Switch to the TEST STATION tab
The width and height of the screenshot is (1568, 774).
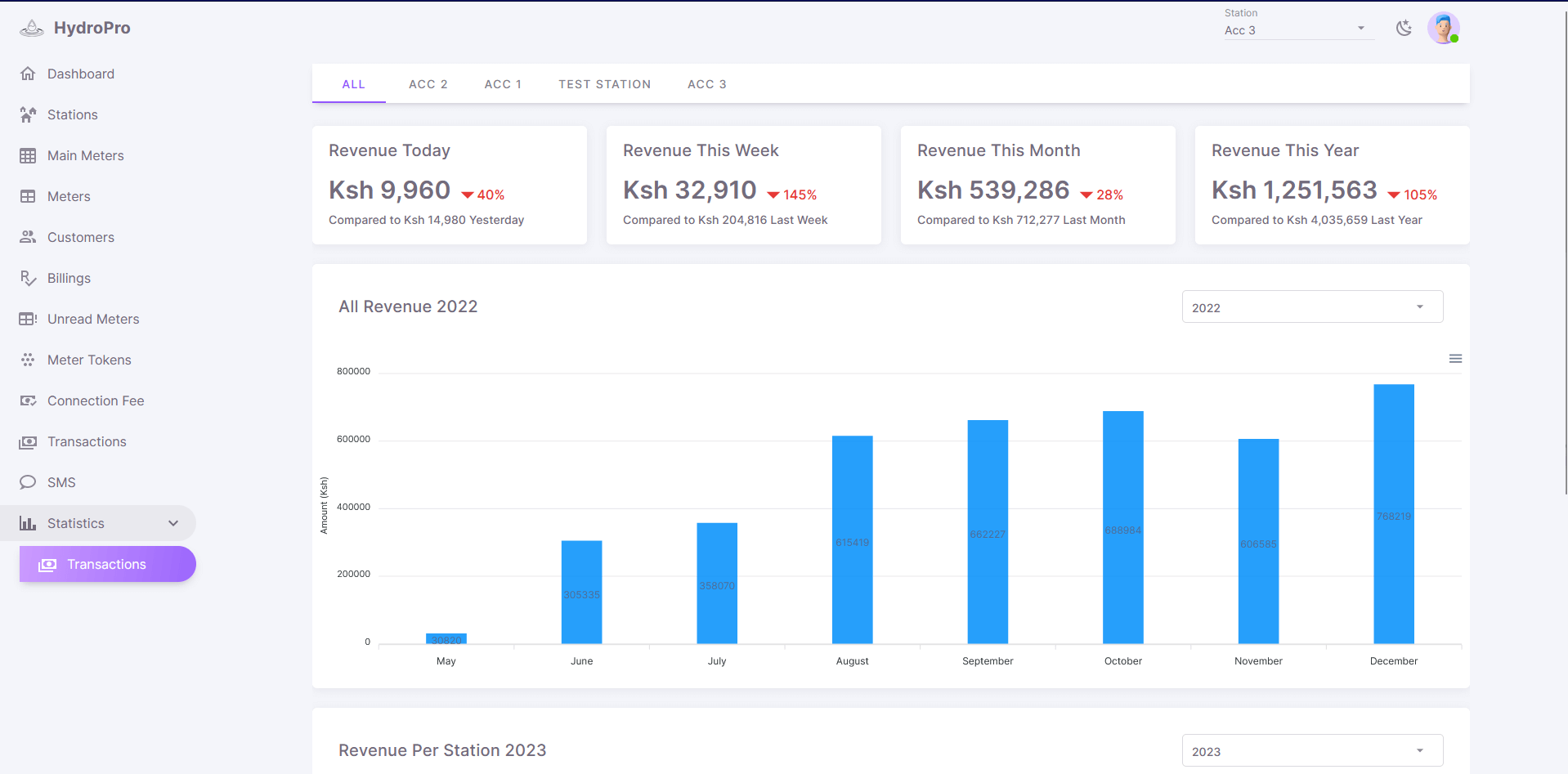click(x=604, y=84)
